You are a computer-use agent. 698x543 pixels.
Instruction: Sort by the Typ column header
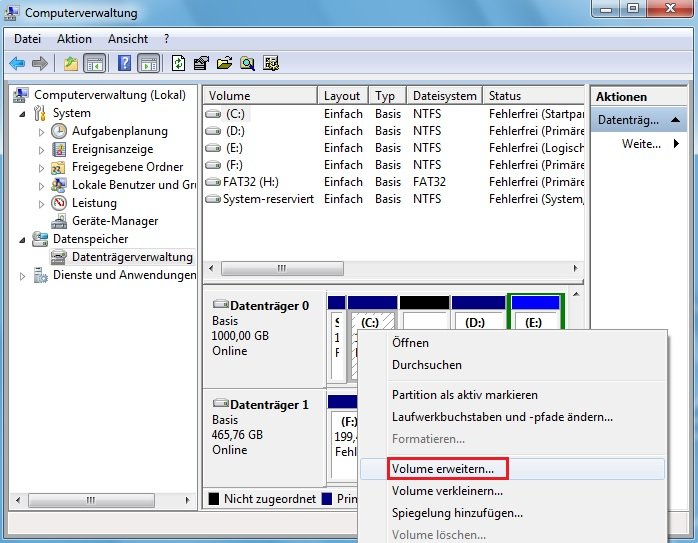(388, 96)
